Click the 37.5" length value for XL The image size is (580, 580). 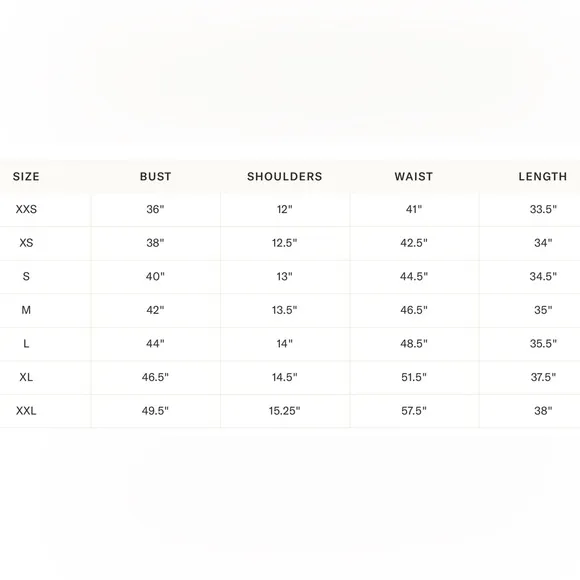pos(543,377)
